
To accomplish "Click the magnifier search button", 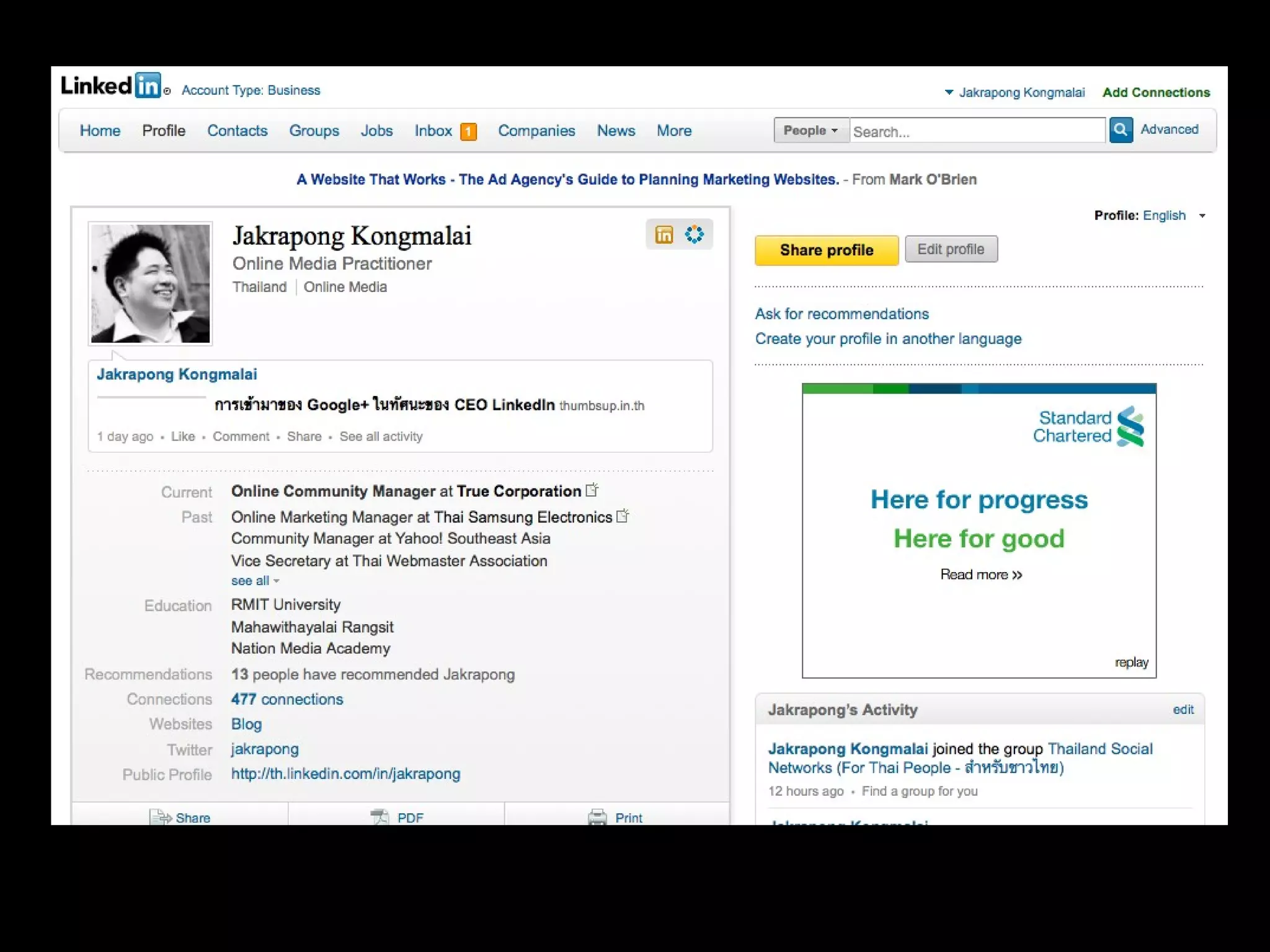I will (1121, 130).
